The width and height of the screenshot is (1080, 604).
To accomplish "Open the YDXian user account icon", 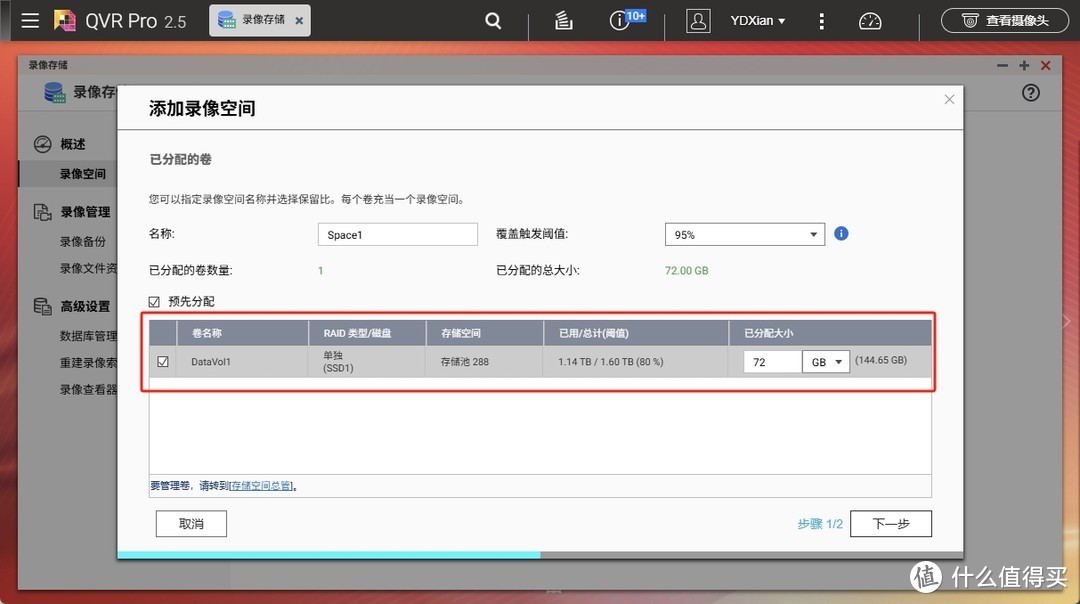I will [x=698, y=20].
